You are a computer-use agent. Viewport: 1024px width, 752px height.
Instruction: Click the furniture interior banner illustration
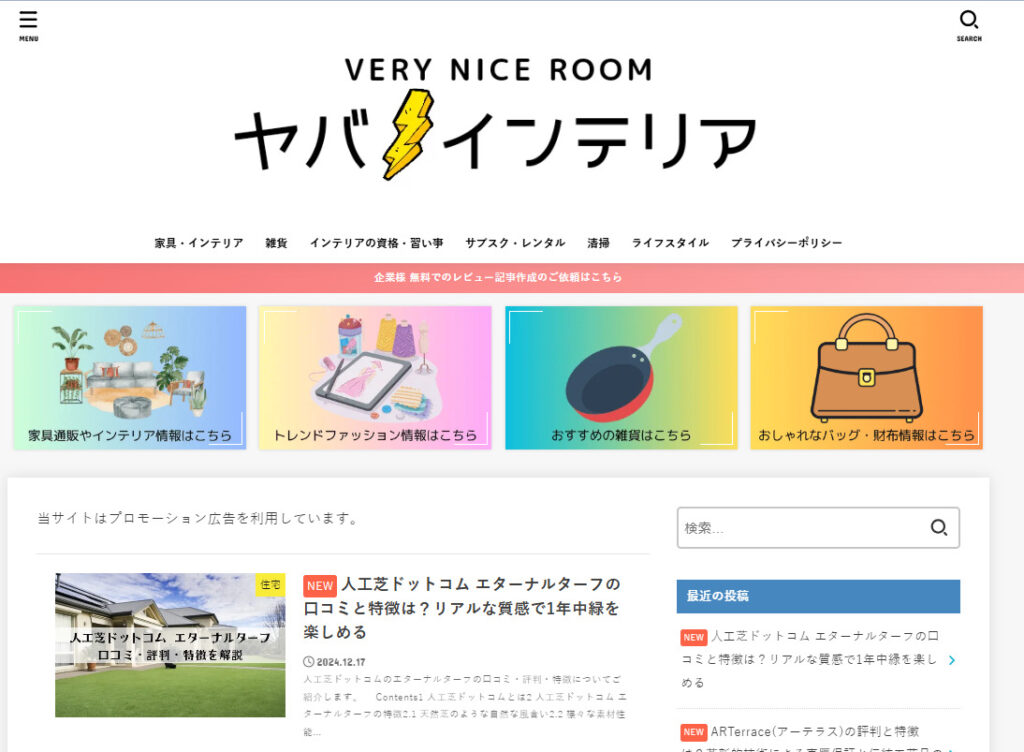[130, 378]
